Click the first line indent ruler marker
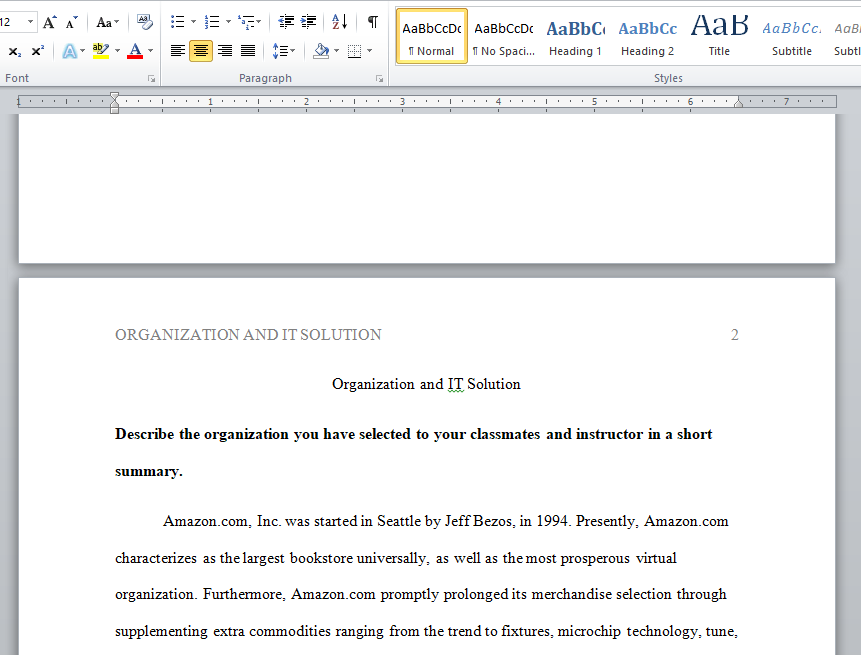The image size is (861, 655). [114, 97]
